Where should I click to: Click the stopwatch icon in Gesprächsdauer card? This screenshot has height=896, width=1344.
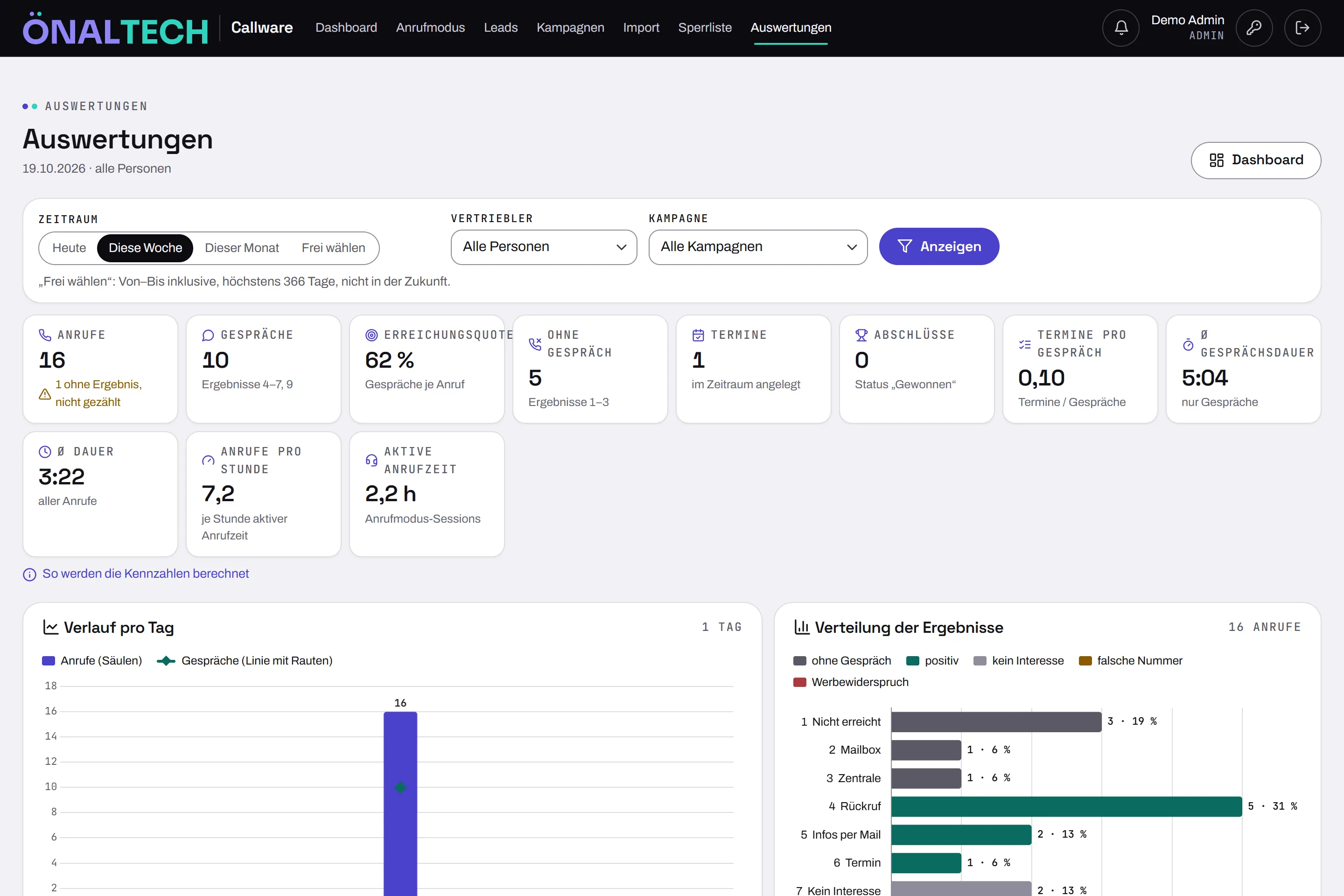pyautogui.click(x=1189, y=344)
